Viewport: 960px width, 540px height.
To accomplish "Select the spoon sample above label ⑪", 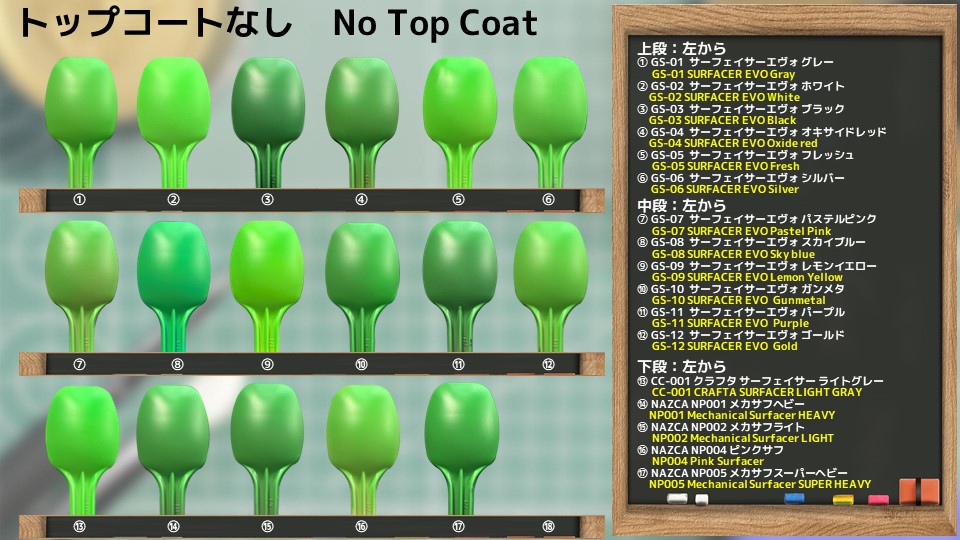I will click(459, 287).
